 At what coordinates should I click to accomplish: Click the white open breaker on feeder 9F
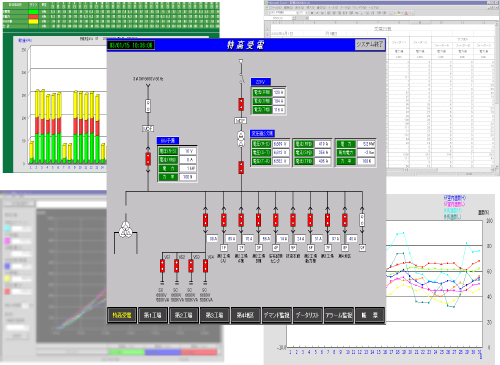click(362, 220)
